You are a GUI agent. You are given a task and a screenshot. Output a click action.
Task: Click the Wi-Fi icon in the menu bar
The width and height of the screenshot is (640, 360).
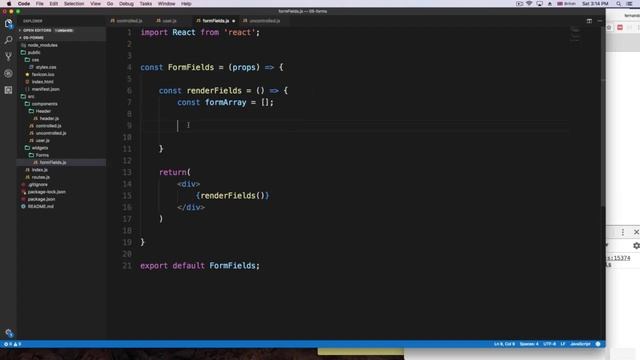click(529, 4)
